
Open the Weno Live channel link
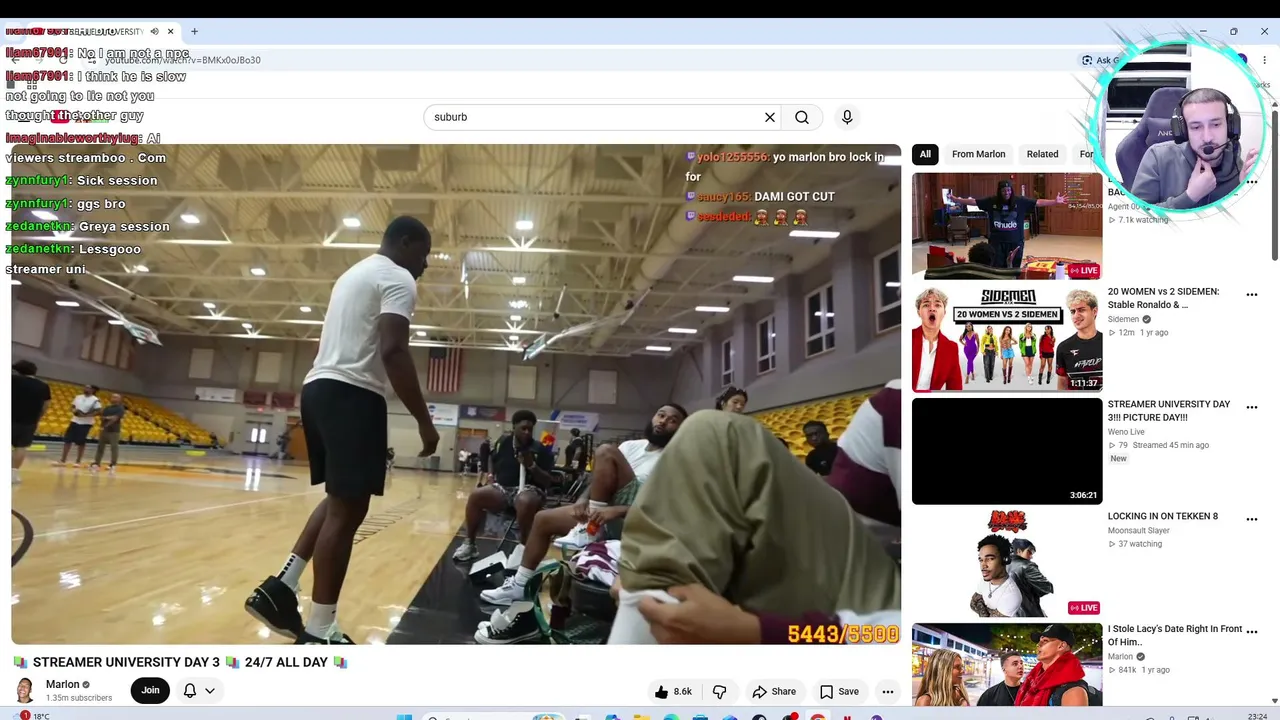point(1126,432)
